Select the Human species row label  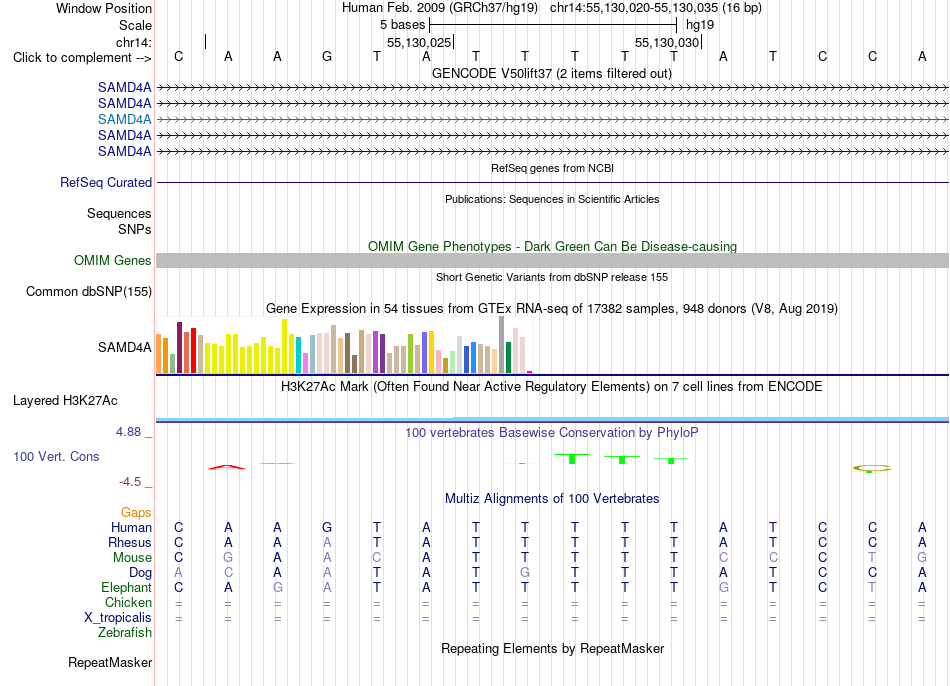(x=131, y=527)
